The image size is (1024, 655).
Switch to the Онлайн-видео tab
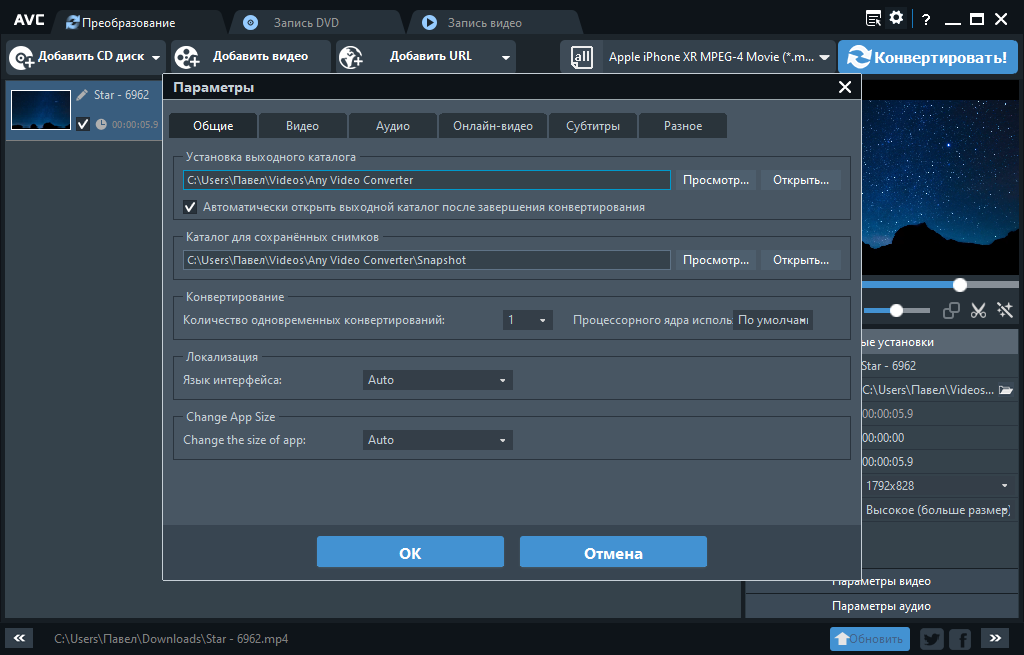pos(493,126)
